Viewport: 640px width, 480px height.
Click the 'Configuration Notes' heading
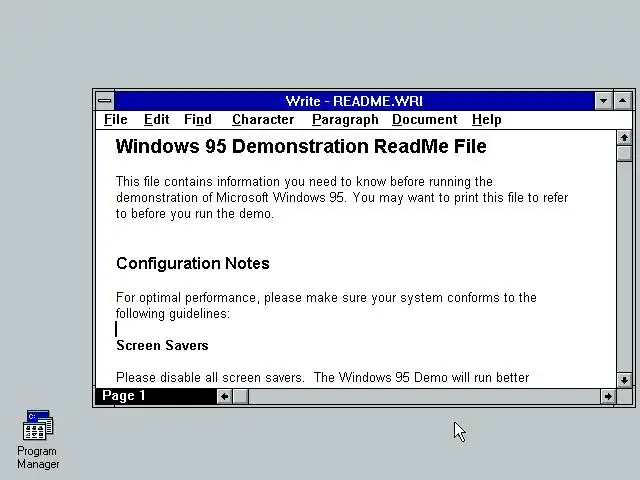[x=193, y=264]
